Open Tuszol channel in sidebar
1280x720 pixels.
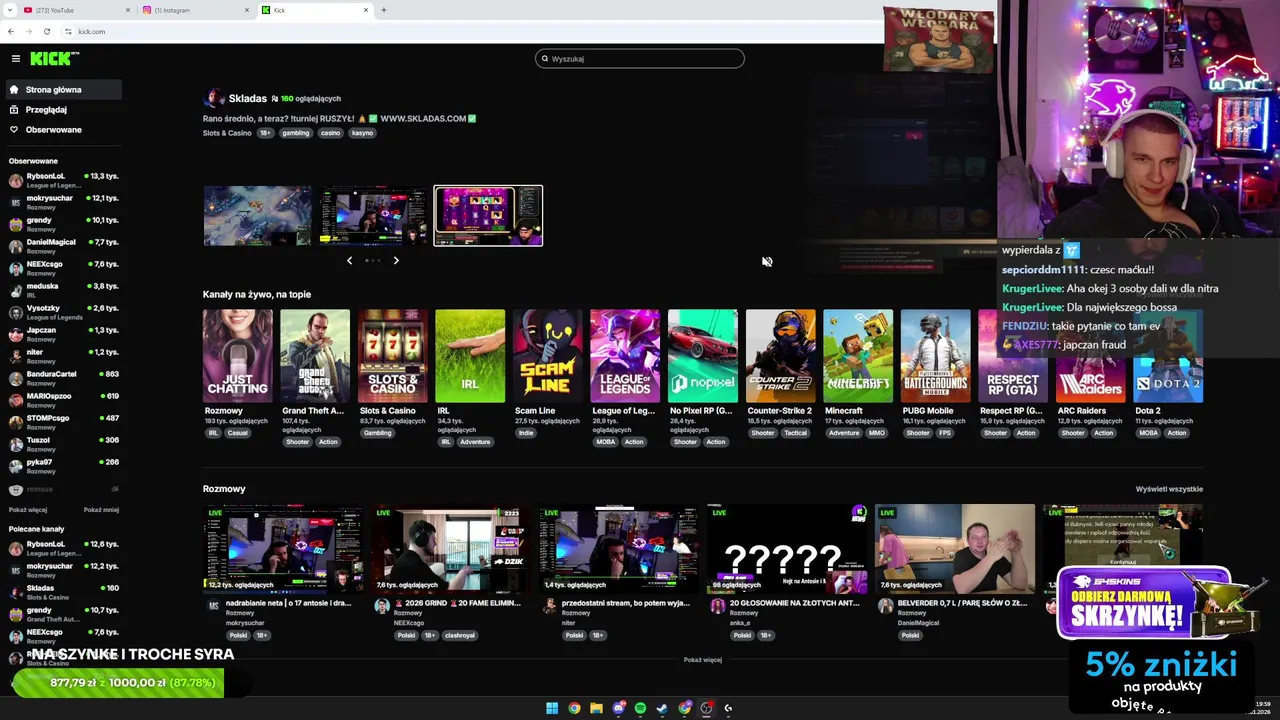tap(63, 444)
